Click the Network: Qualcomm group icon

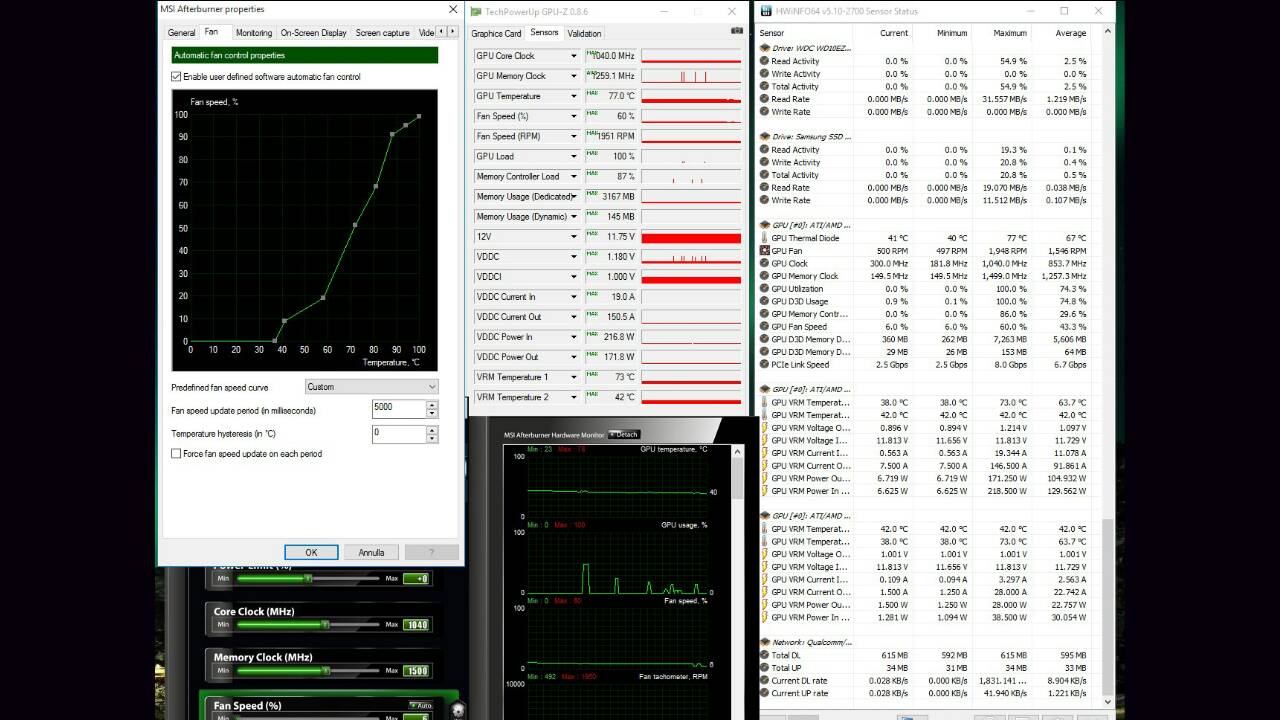[x=765, y=642]
